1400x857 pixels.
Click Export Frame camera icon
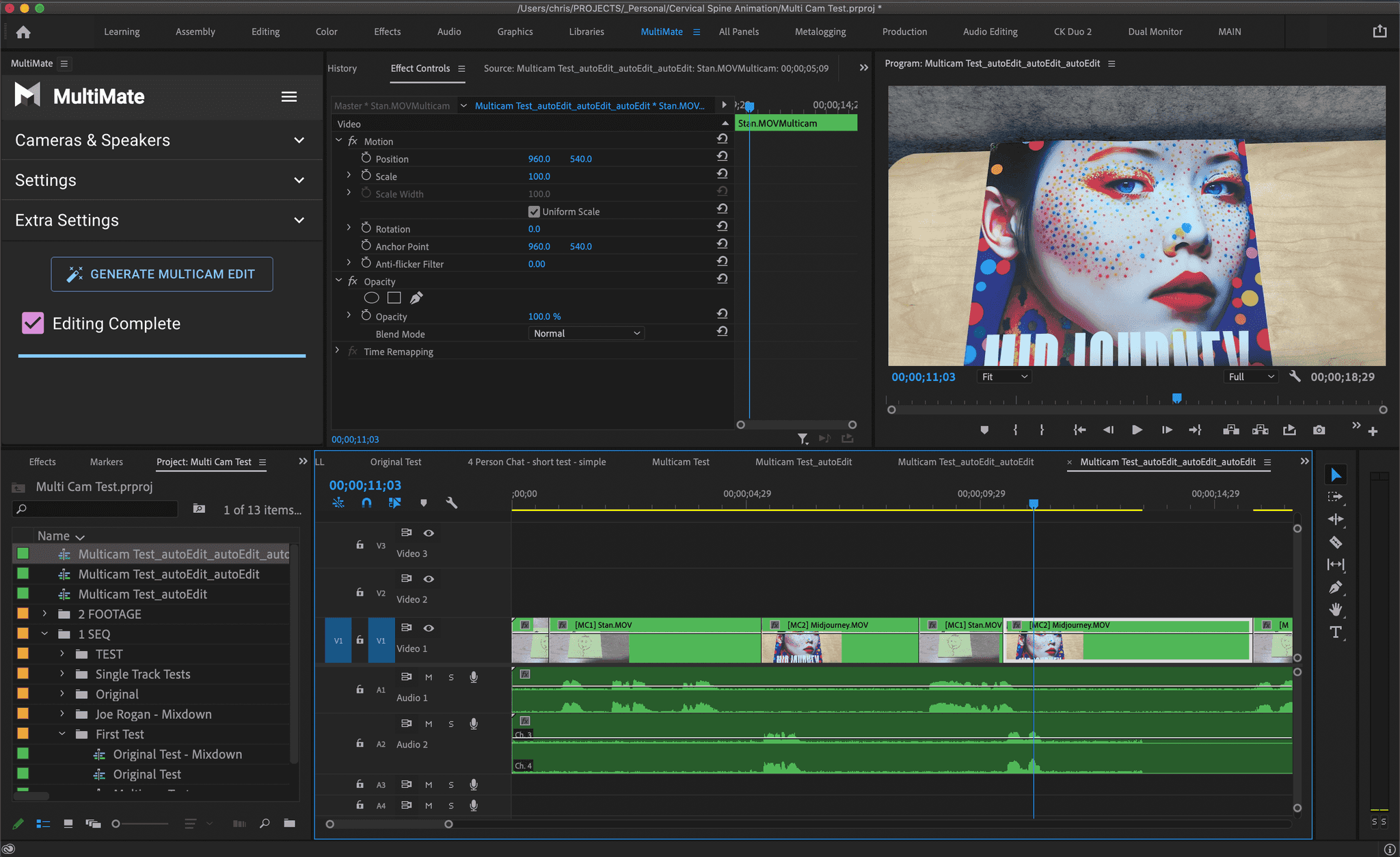[x=1319, y=430]
